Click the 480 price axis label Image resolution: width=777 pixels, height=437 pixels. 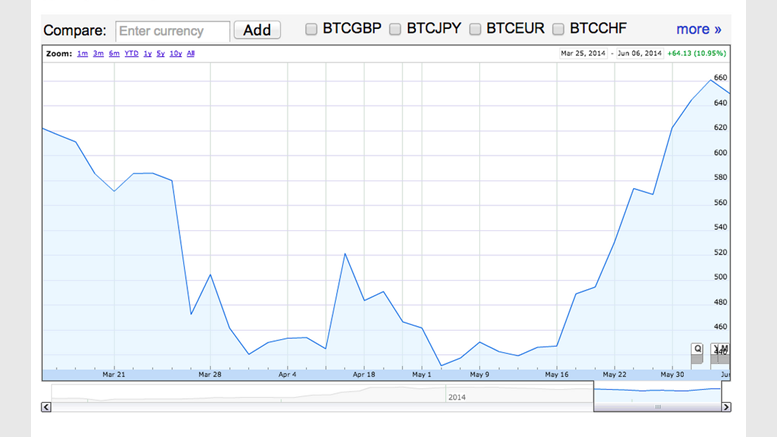(x=721, y=302)
